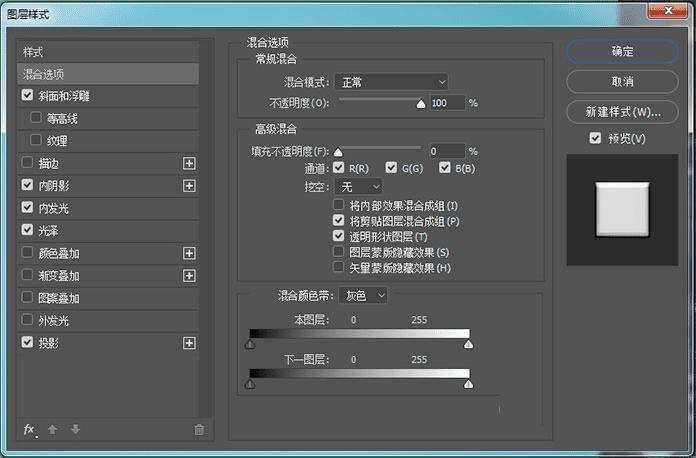Click the style preview thumbnail
The height and width of the screenshot is (458, 696).
[622, 209]
